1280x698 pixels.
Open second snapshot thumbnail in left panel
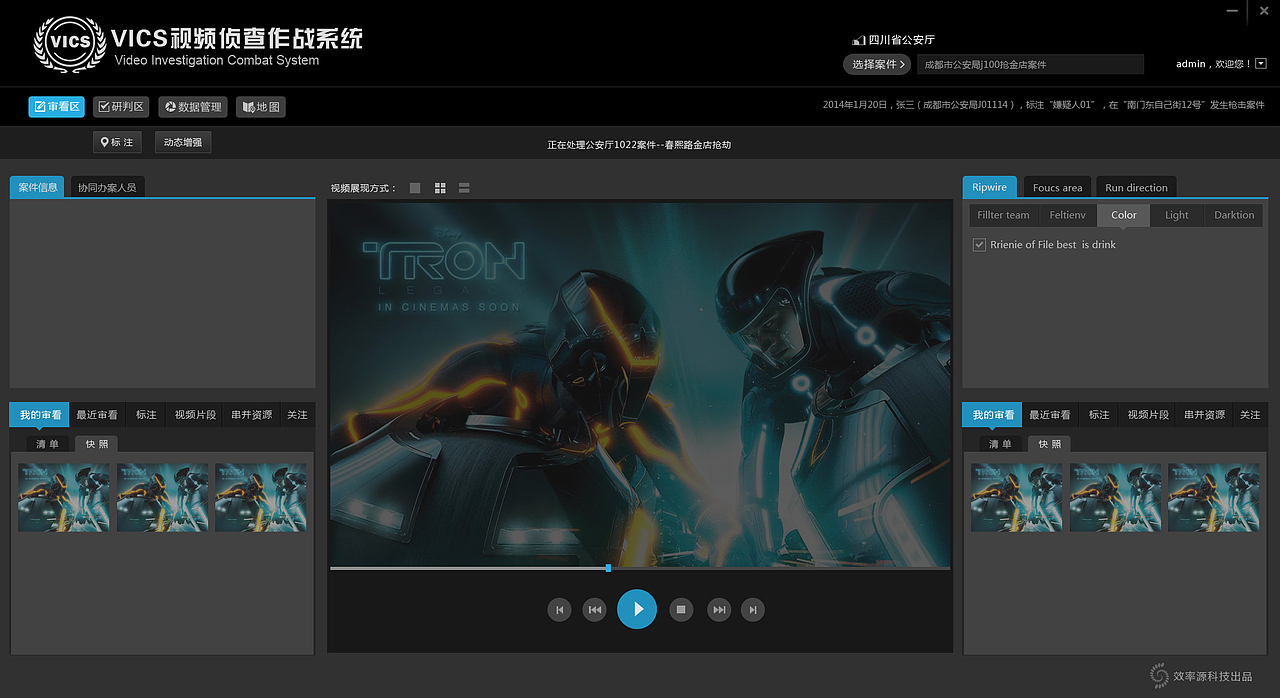pyautogui.click(x=163, y=497)
